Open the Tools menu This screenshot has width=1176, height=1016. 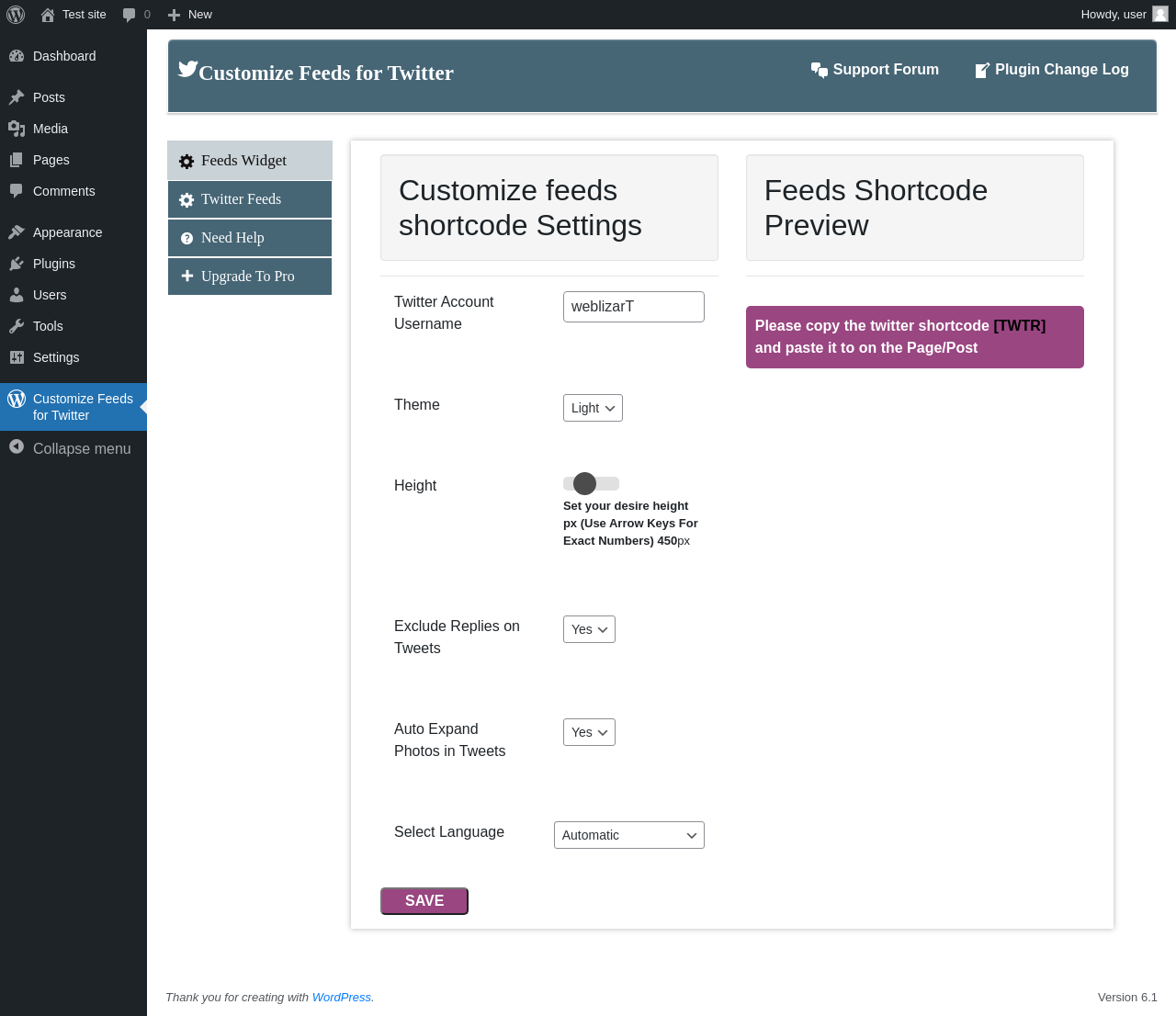click(73, 326)
